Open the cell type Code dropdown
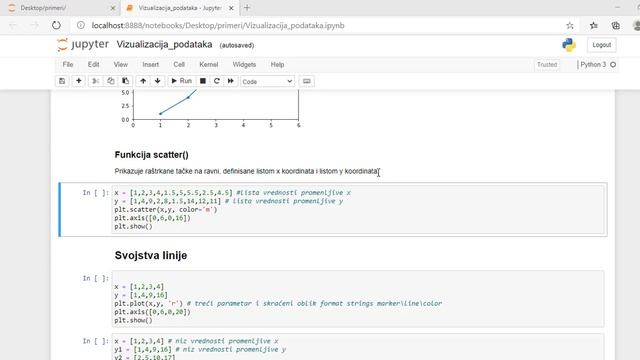The width and height of the screenshot is (640, 360). (x=267, y=82)
